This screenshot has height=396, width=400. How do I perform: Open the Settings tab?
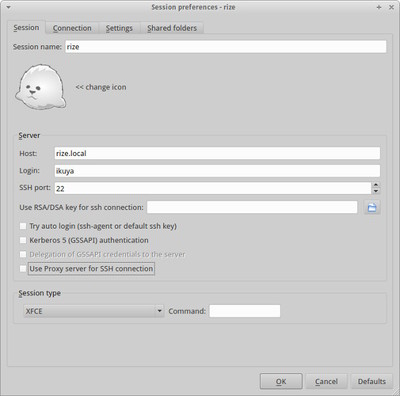coord(119,28)
